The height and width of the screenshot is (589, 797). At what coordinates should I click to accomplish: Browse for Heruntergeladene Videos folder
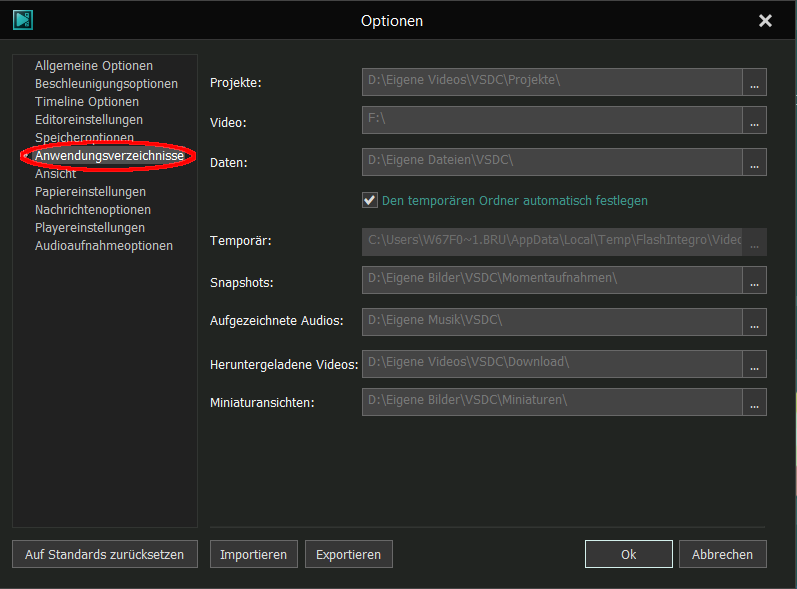coord(754,363)
